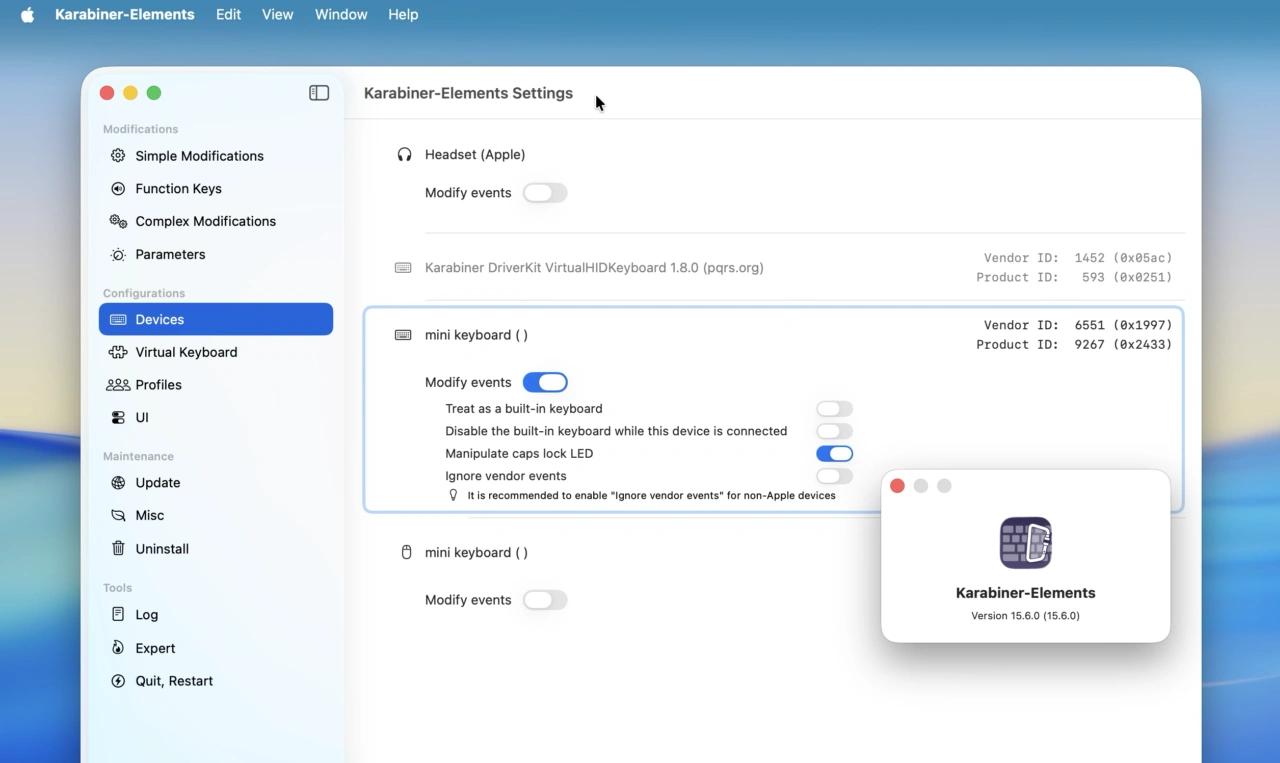Enable Ignore vendor events toggle
Image resolution: width=1280 pixels, height=763 pixels.
[834, 476]
